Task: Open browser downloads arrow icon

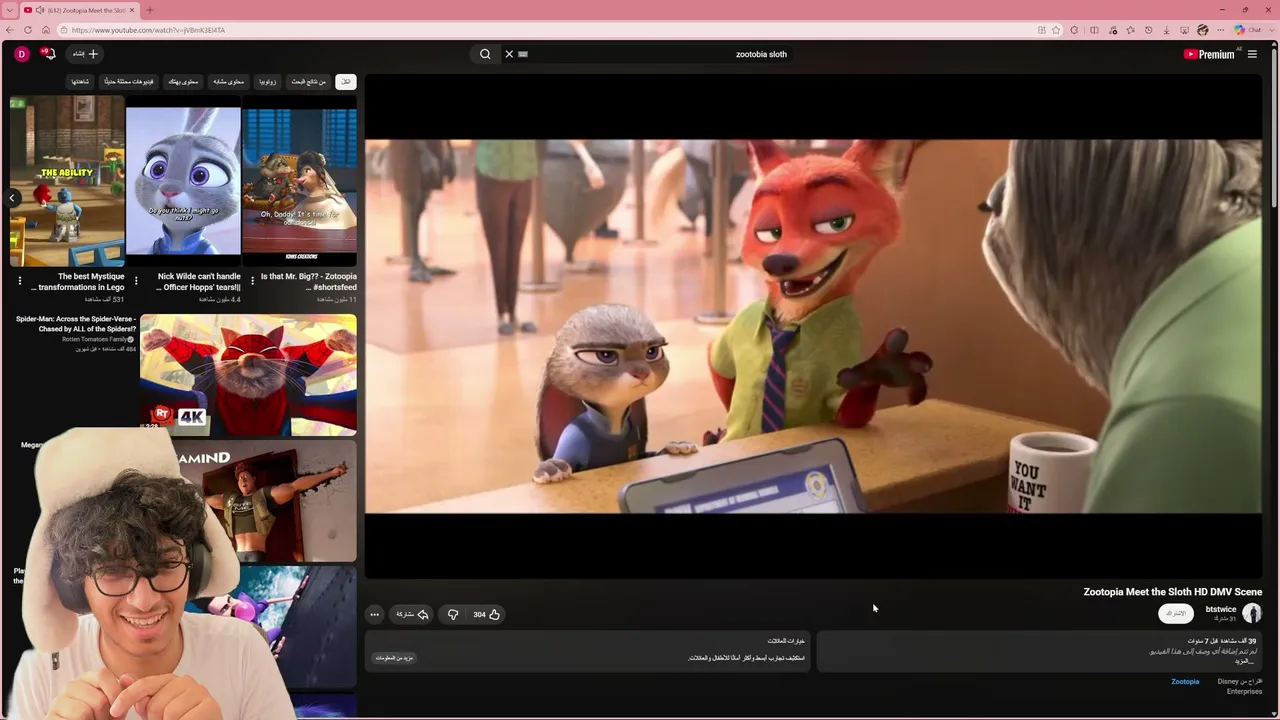Action: [1166, 30]
